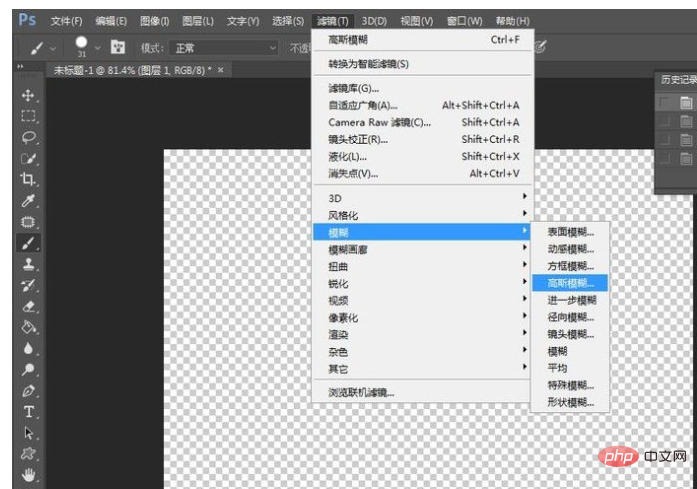Close the 未标题-1 document tab
This screenshot has width=697, height=489.
click(x=220, y=70)
